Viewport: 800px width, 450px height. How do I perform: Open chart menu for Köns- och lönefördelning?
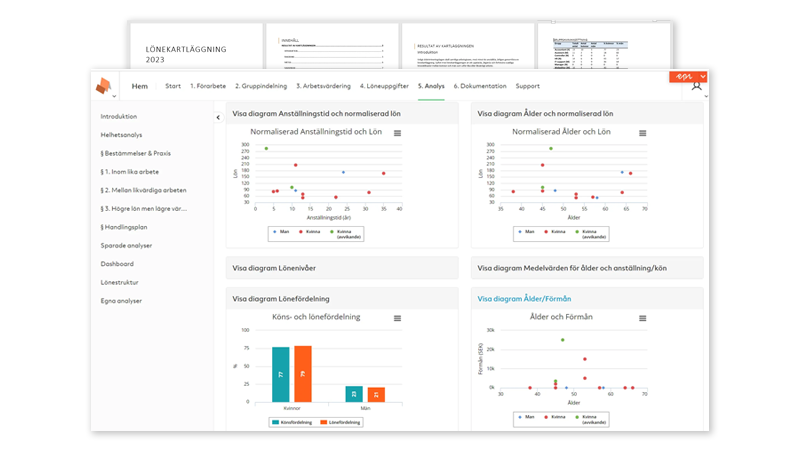click(x=398, y=318)
